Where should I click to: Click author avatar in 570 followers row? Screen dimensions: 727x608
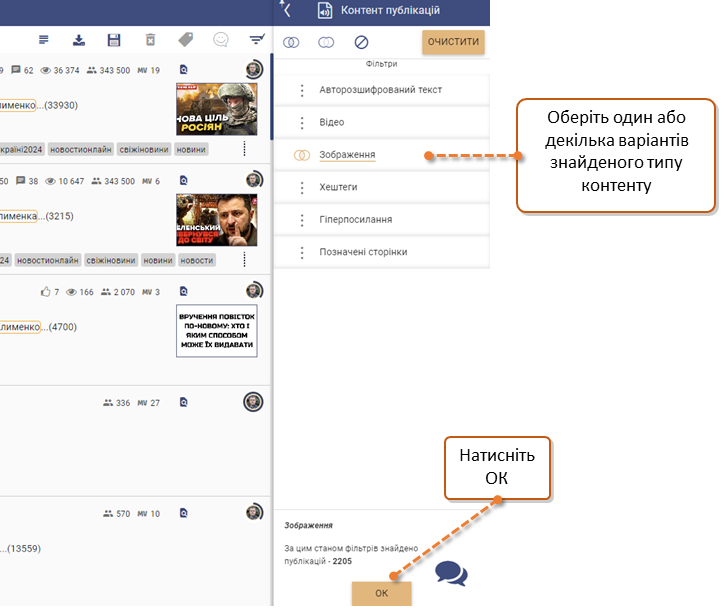[254, 512]
